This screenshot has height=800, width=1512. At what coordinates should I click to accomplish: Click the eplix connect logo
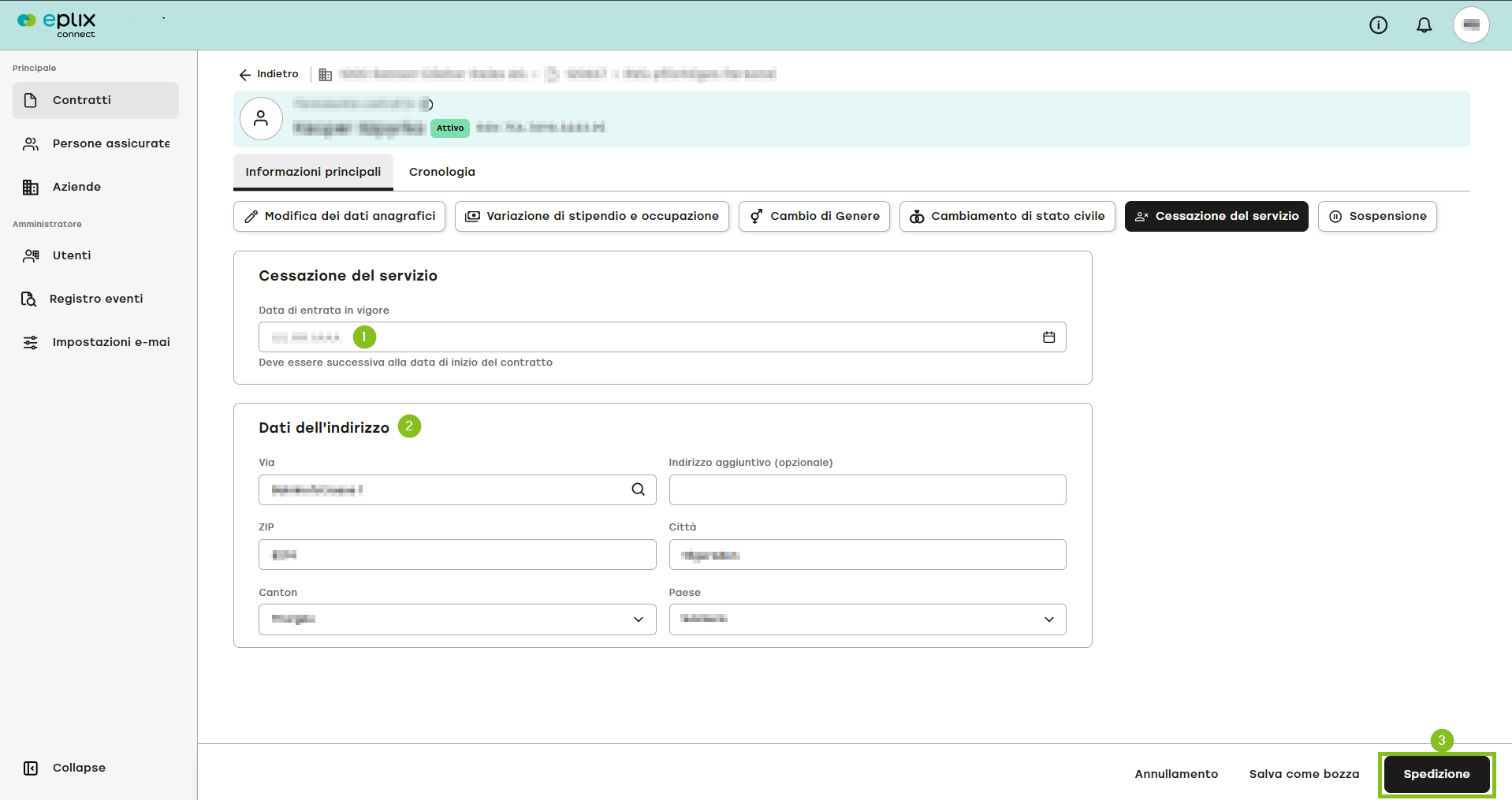click(x=57, y=24)
